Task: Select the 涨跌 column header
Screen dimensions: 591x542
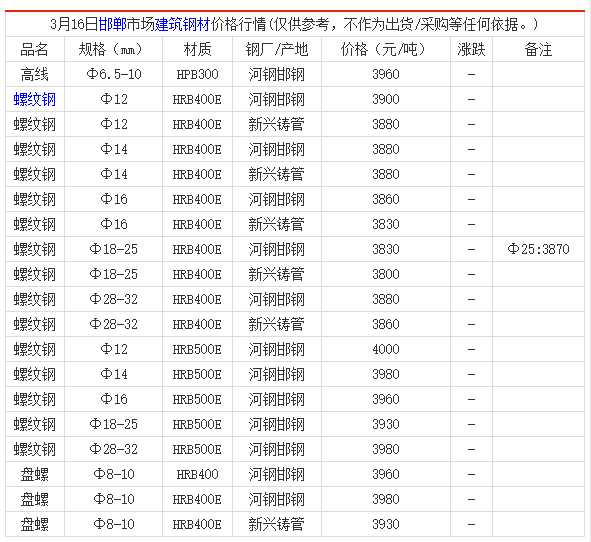Action: pyautogui.click(x=471, y=49)
